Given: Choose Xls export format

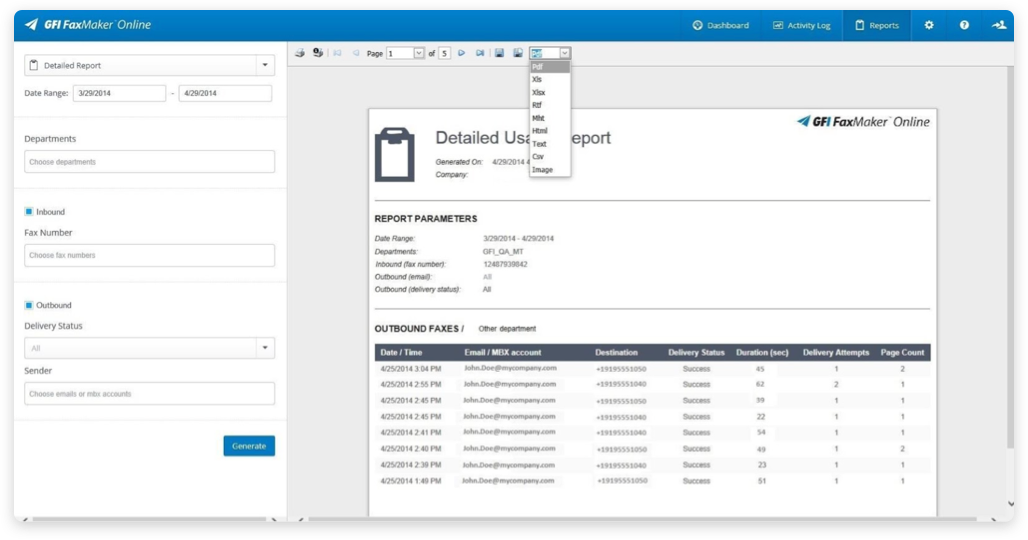Looking at the screenshot, I should click(549, 79).
